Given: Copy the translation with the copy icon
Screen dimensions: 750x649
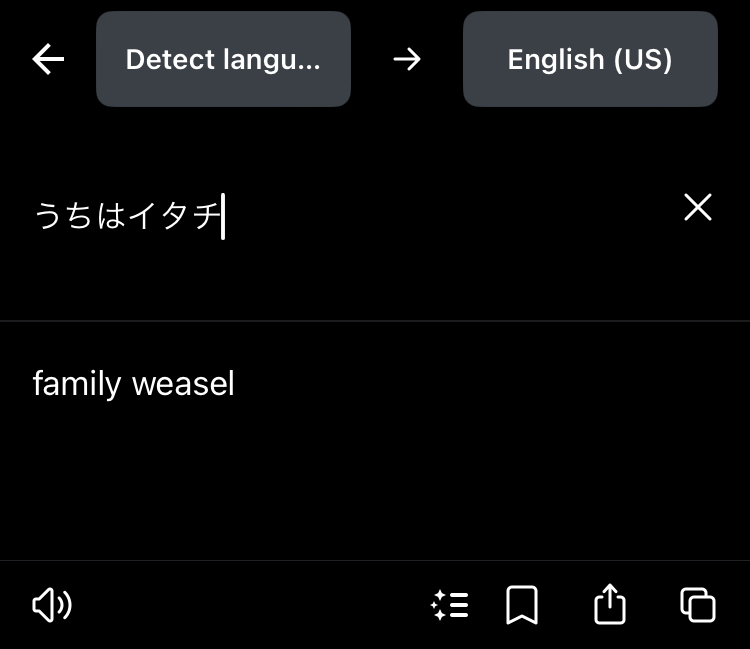Looking at the screenshot, I should coord(697,604).
